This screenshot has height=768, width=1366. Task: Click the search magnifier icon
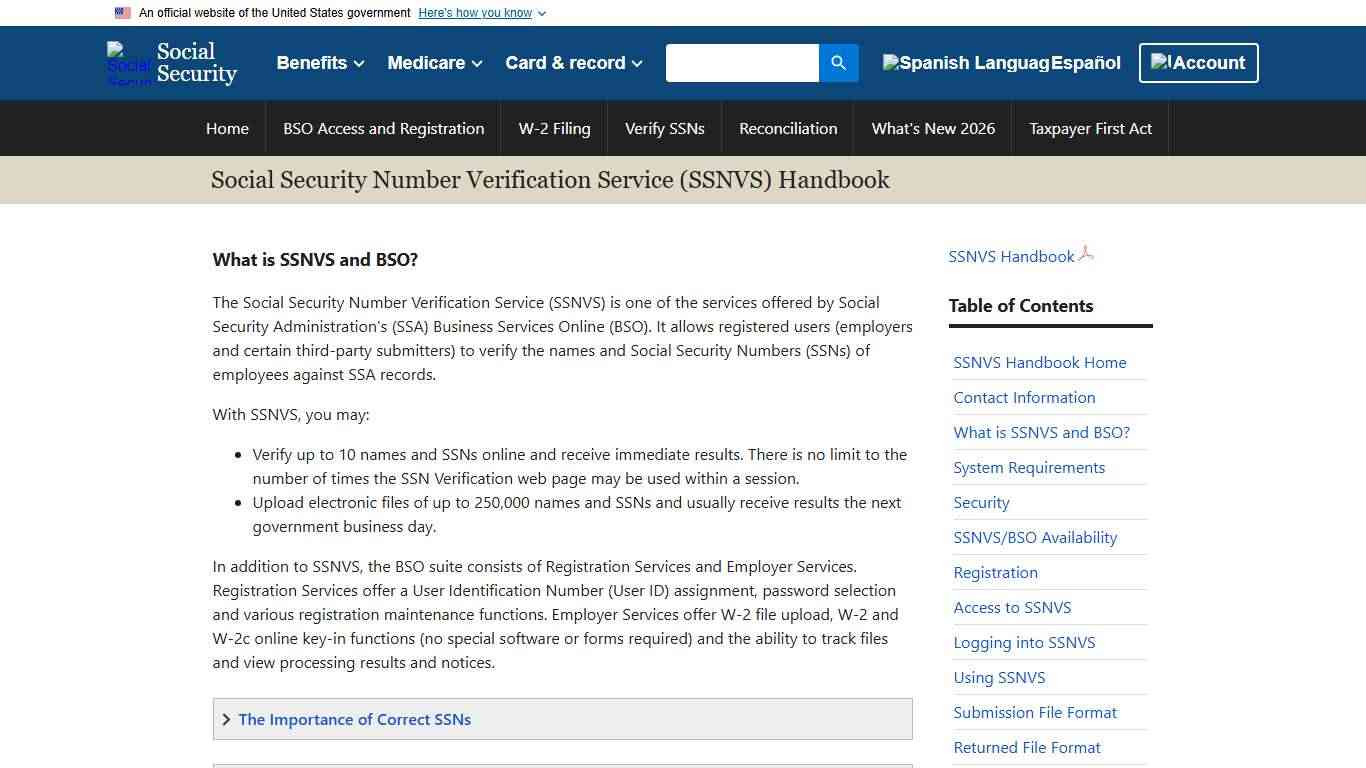tap(838, 62)
